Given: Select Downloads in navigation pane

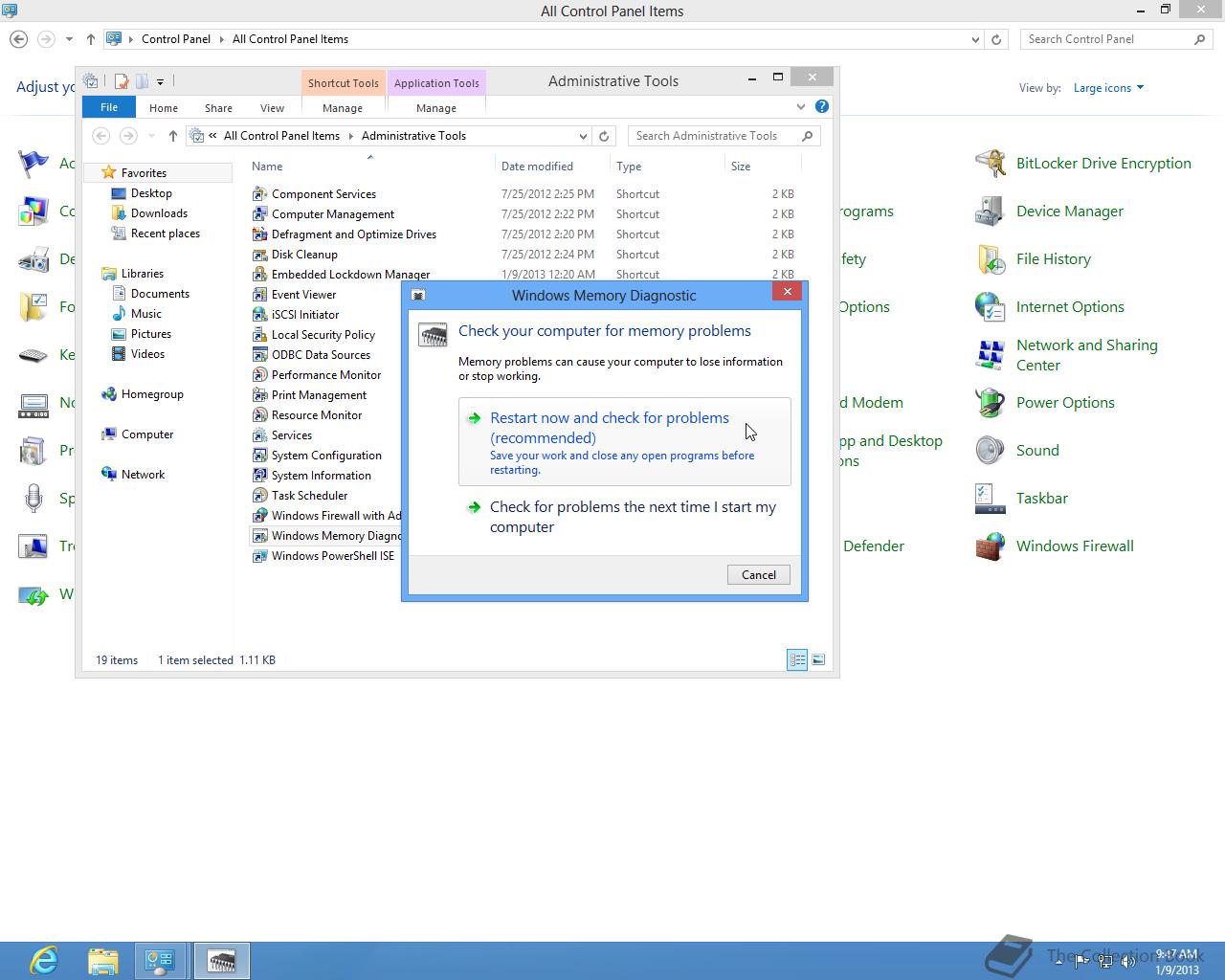Looking at the screenshot, I should (159, 213).
